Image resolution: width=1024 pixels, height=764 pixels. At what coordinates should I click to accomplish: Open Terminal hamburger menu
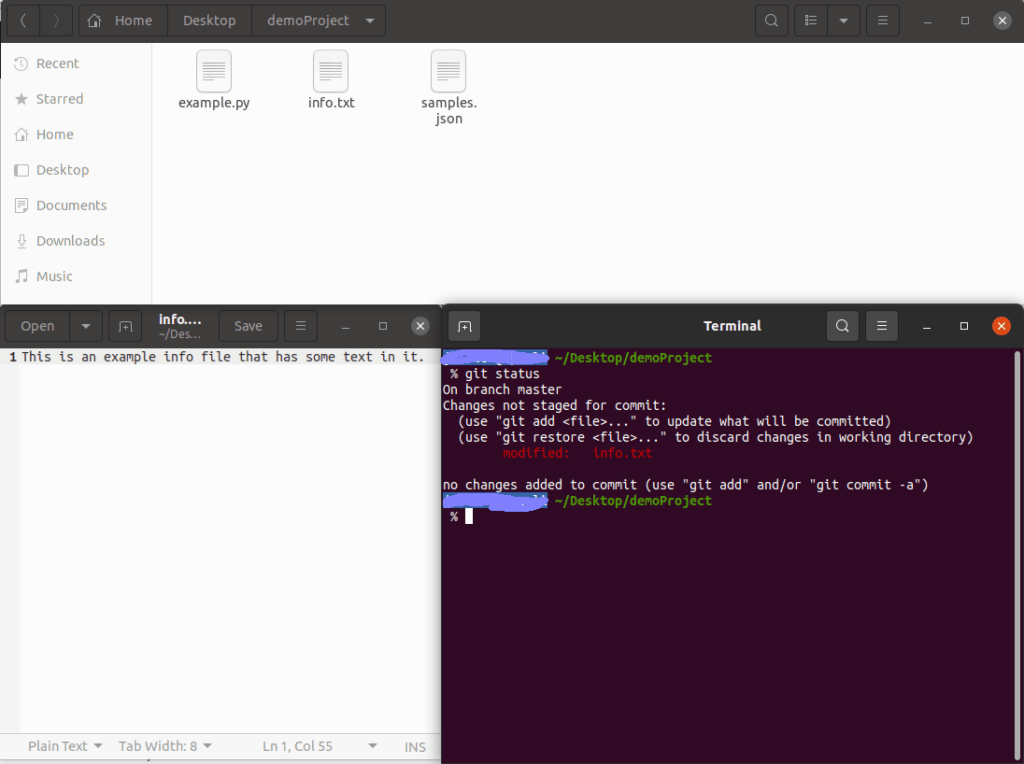coord(882,326)
